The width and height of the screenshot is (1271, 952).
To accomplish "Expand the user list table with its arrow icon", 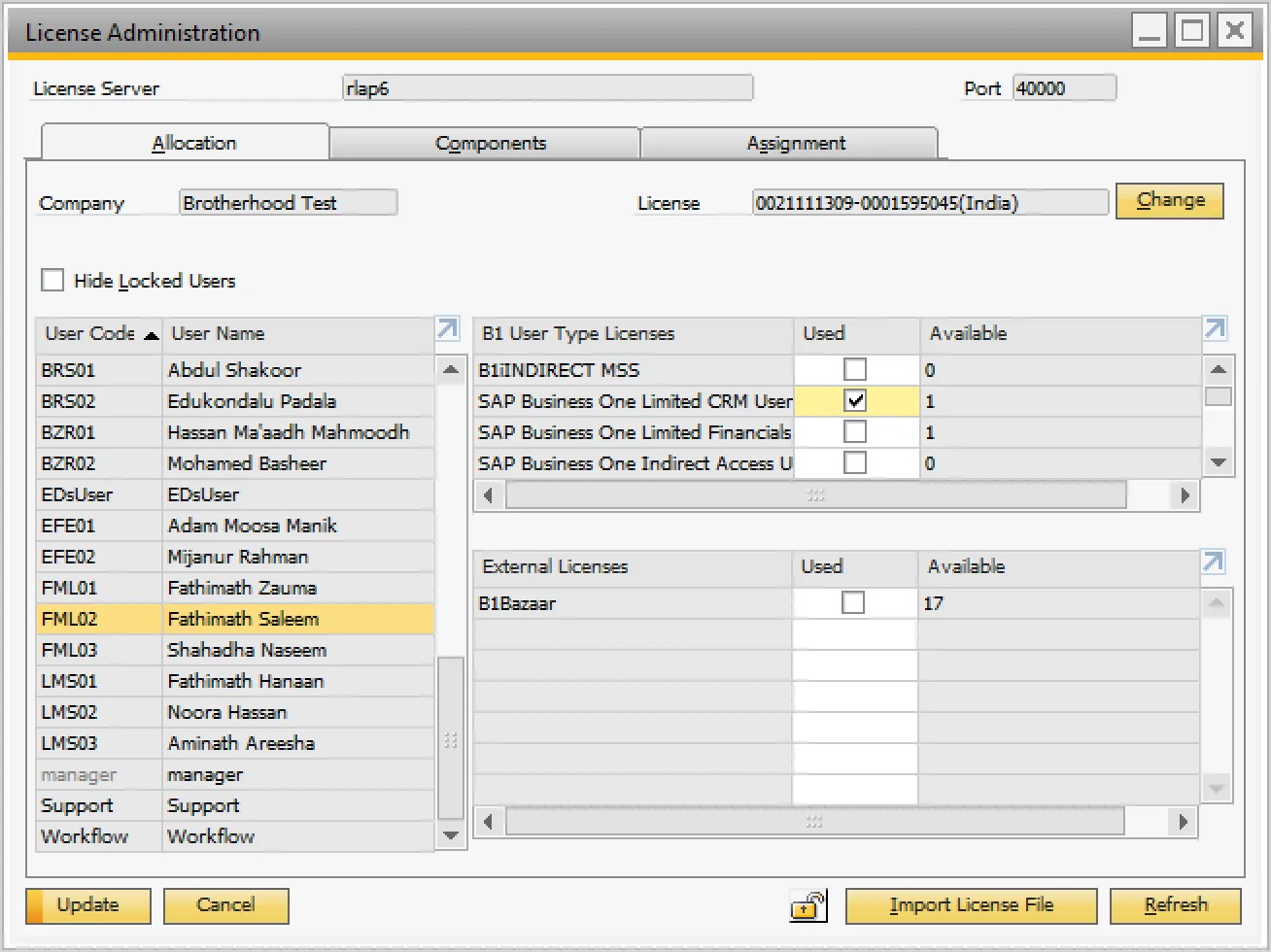I will (447, 330).
